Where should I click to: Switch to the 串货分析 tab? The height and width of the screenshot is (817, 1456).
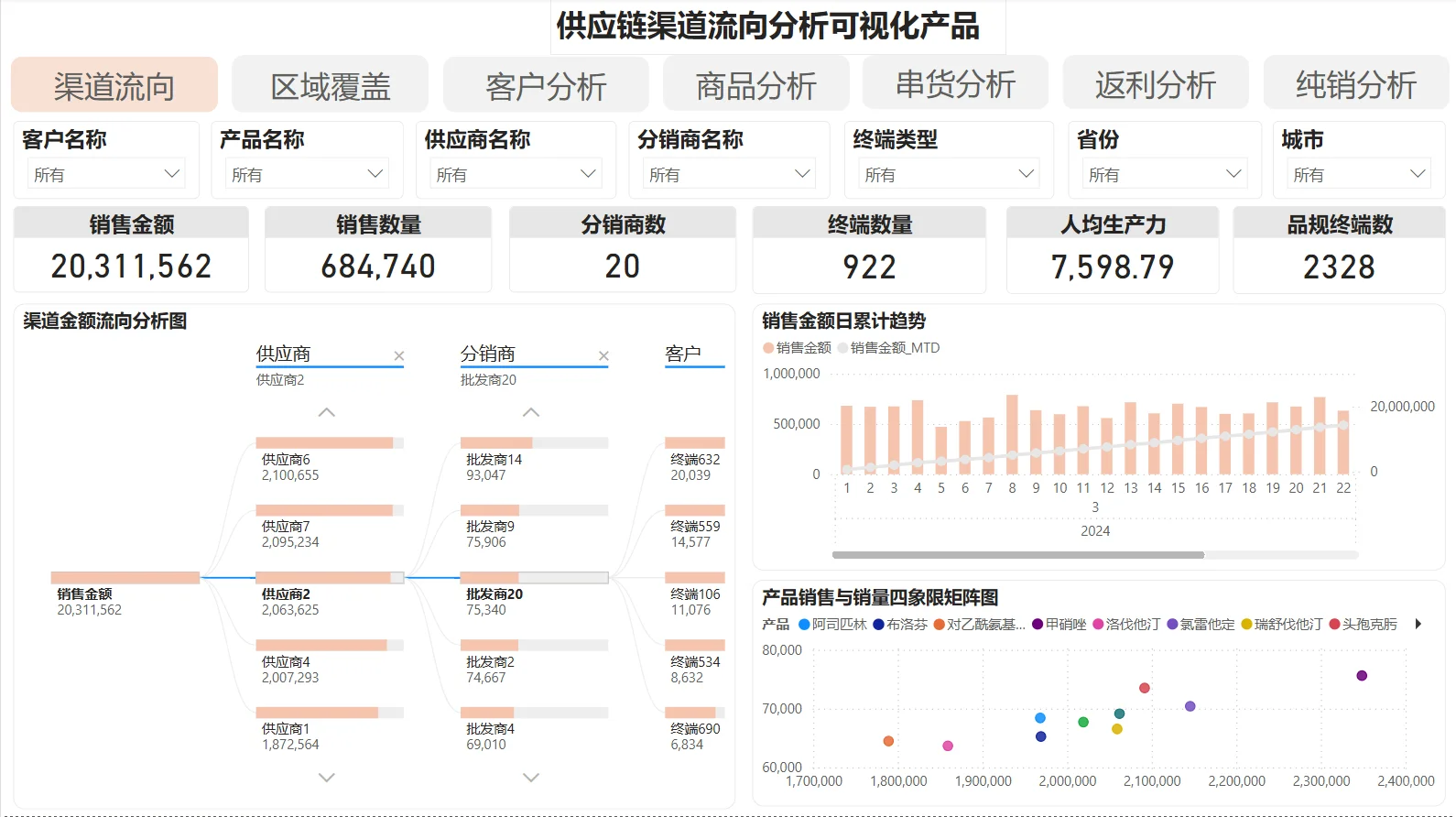pyautogui.click(x=955, y=83)
